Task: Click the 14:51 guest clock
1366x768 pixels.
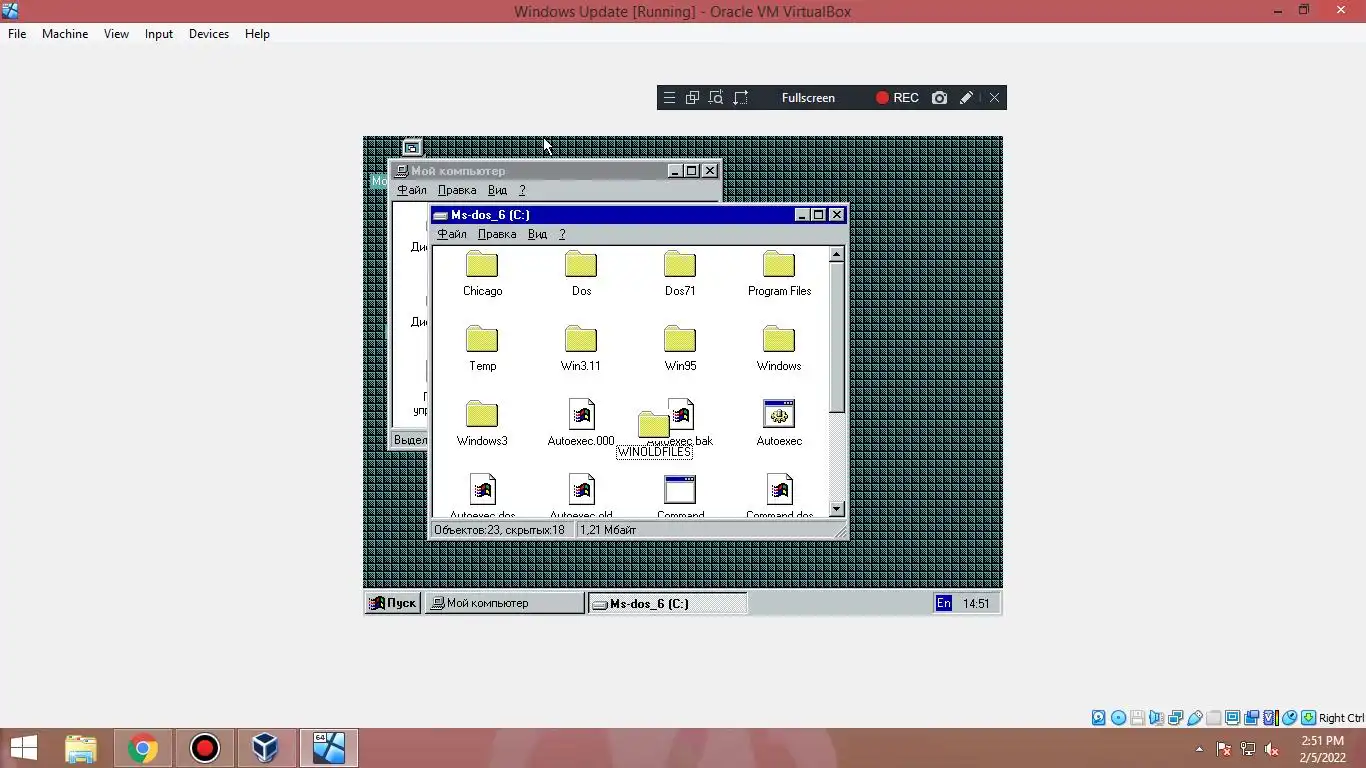Action: coord(976,604)
